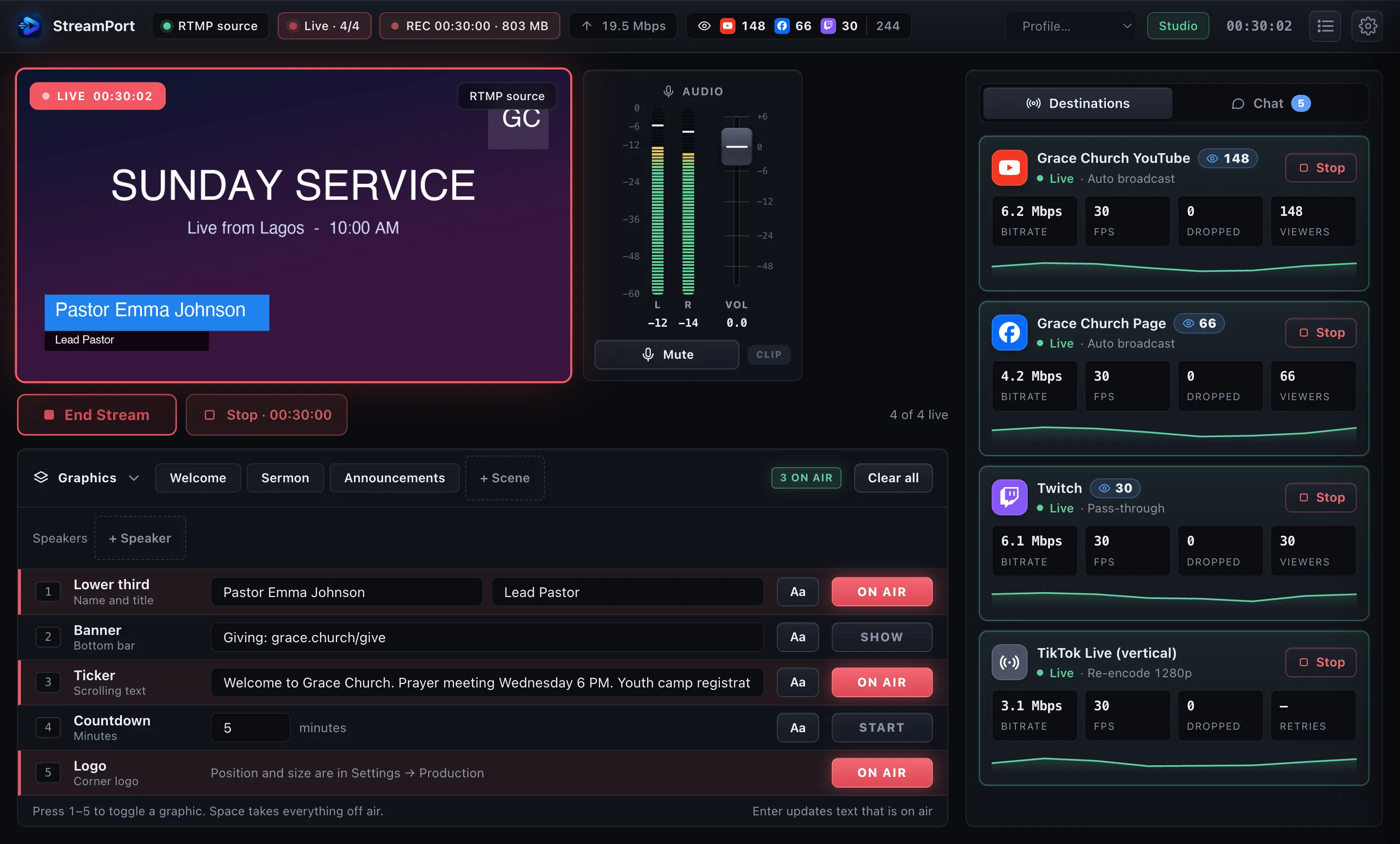Viewport: 1400px width, 844px height.
Task: Open the list view icon in header
Action: coord(1325,26)
